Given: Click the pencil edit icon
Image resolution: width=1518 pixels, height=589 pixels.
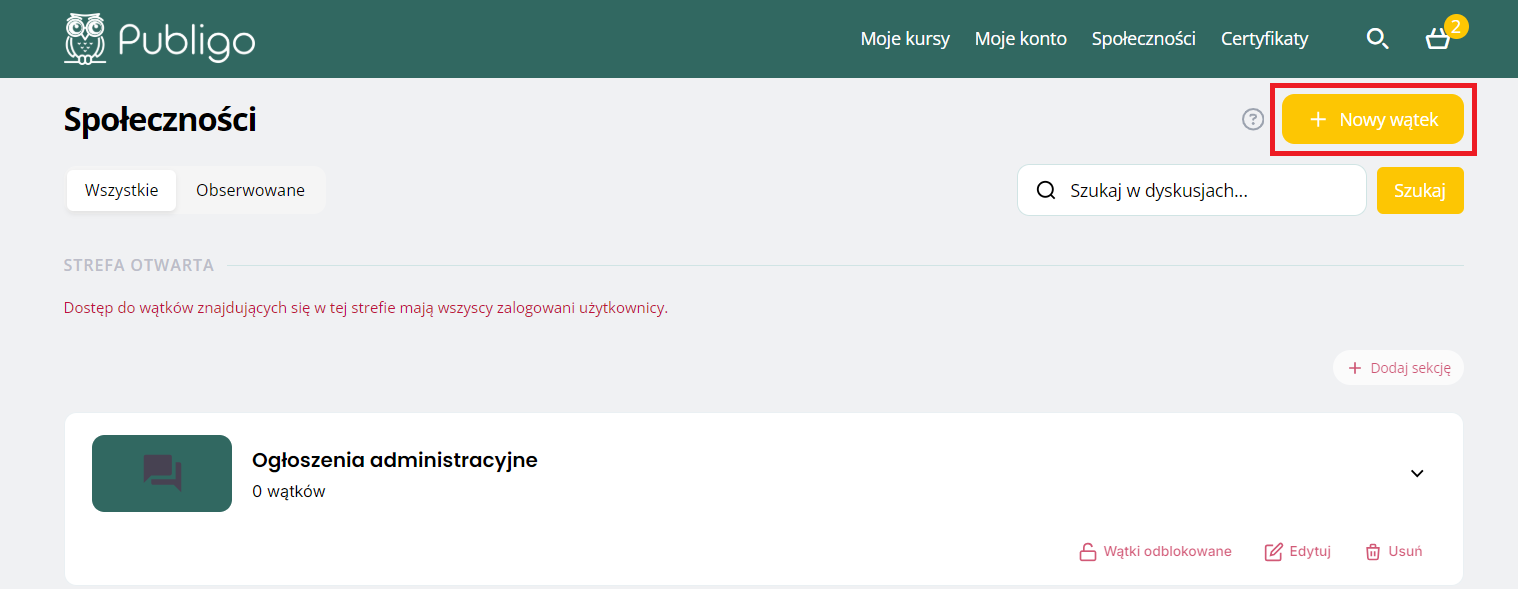Looking at the screenshot, I should click(1273, 552).
